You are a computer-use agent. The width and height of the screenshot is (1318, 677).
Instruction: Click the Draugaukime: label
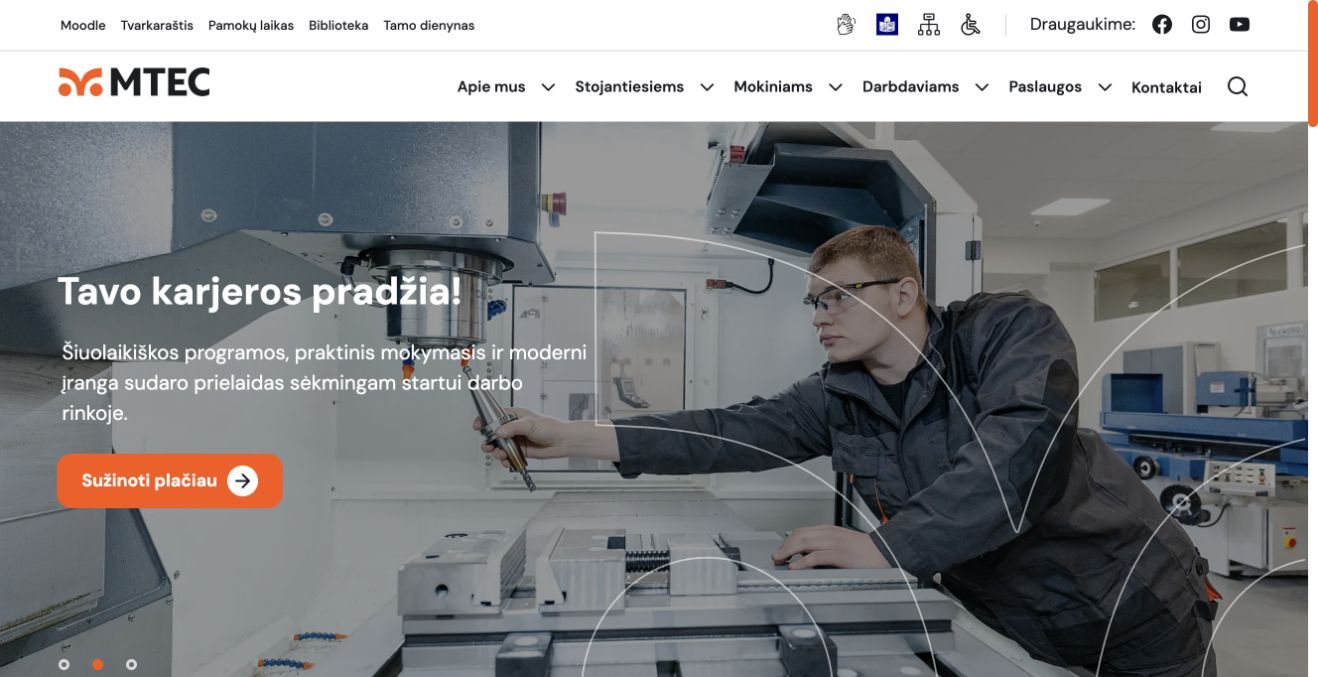click(x=1083, y=24)
